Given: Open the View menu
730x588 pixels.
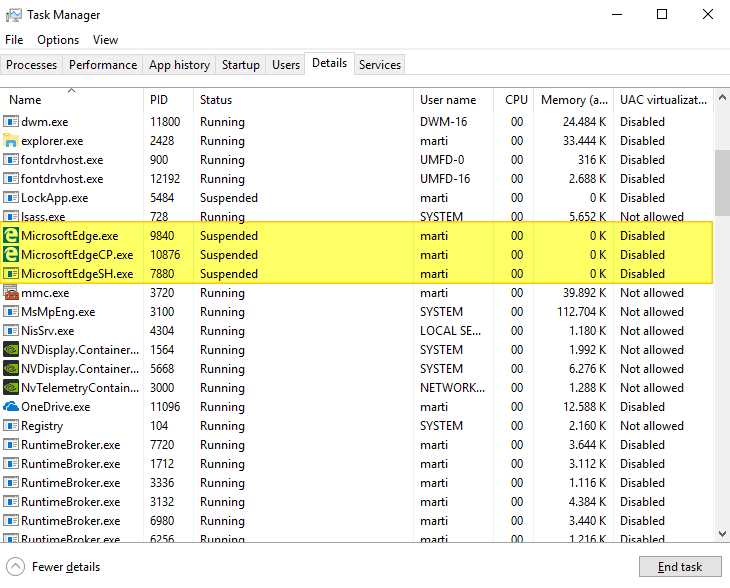Looking at the screenshot, I should pos(105,40).
